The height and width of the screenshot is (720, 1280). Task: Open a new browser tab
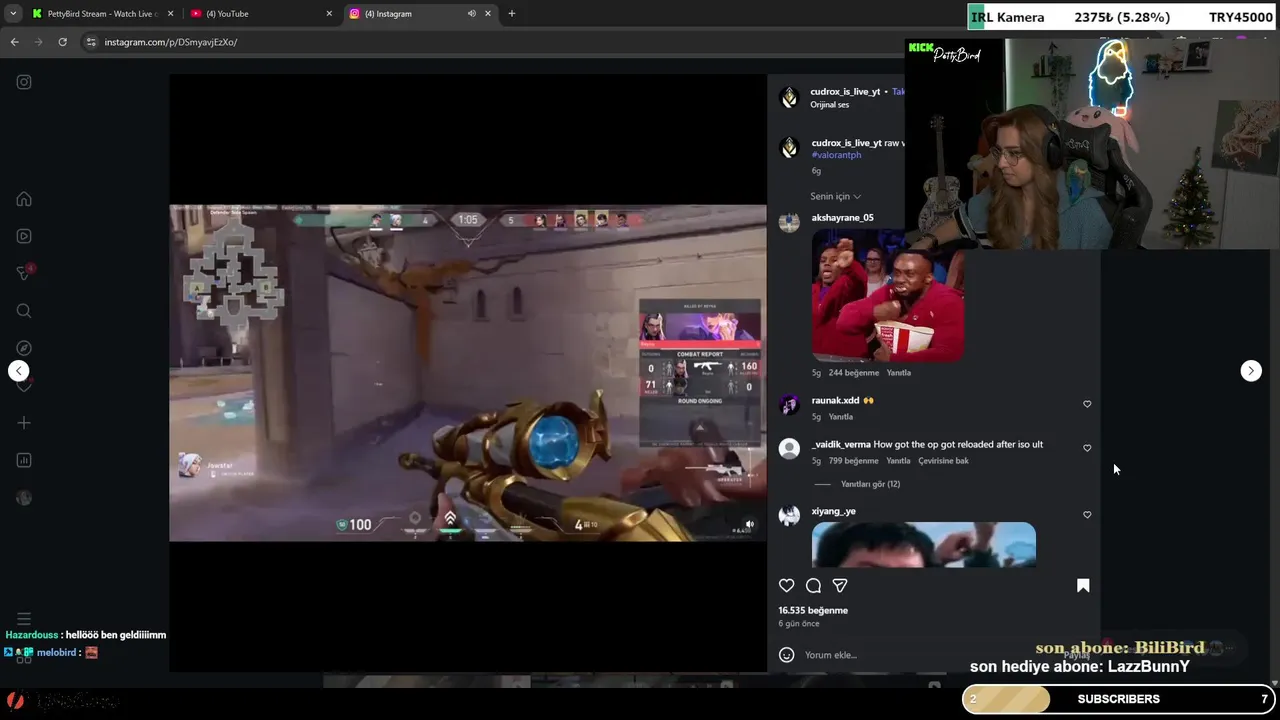[x=511, y=14]
